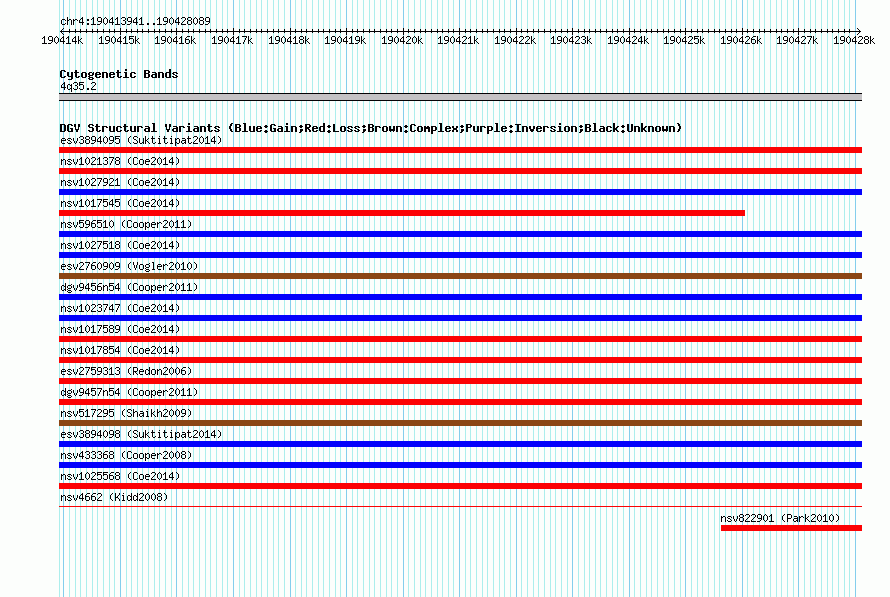890x597 pixels.
Task: Select the 4q35.2 band label
Action: (78, 86)
